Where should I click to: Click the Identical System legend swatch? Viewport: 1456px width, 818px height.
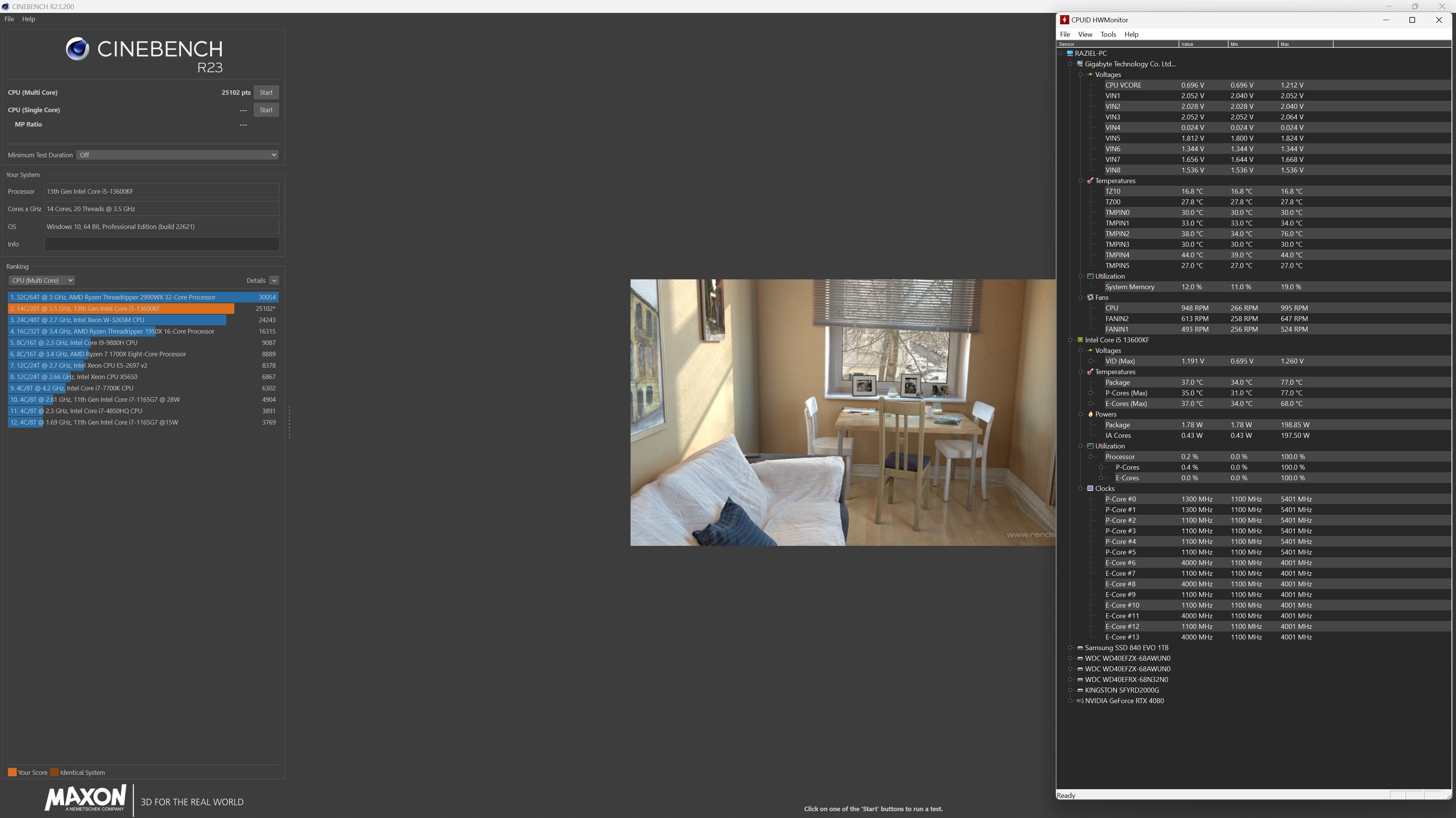[54, 772]
